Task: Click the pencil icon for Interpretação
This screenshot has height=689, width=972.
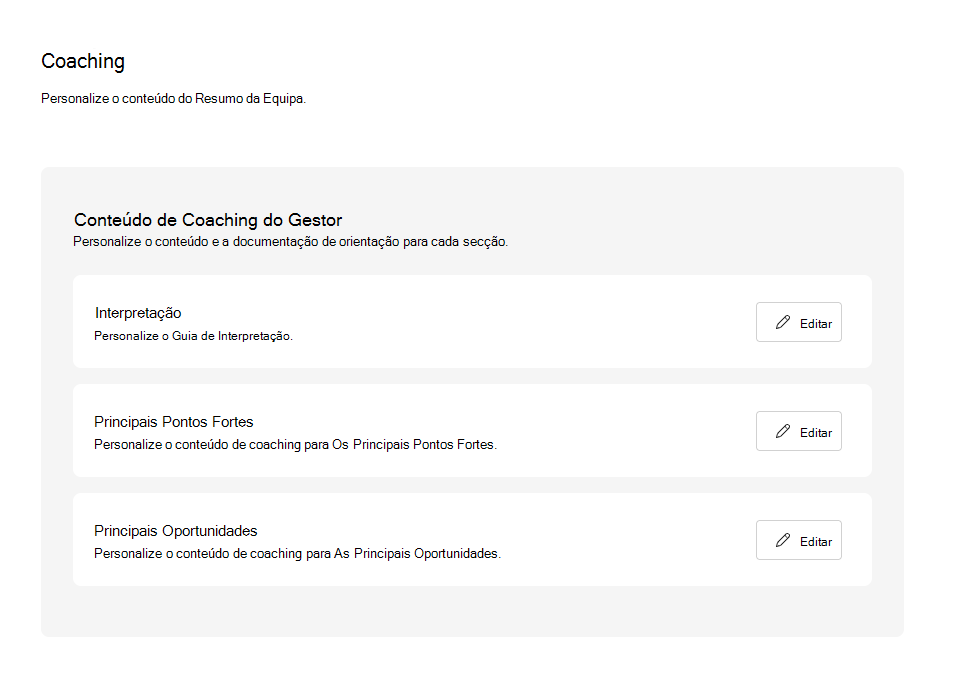Action: 783,323
